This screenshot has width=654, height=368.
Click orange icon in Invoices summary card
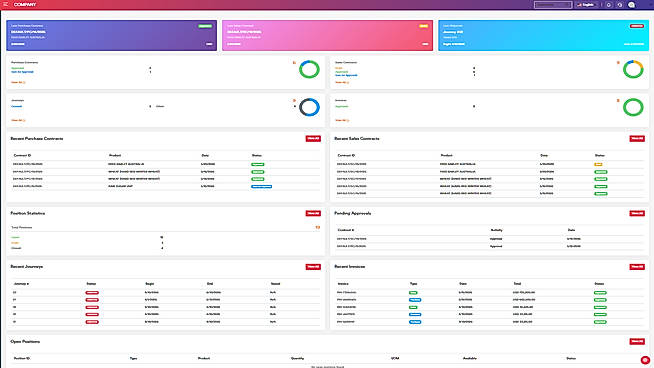(x=618, y=101)
